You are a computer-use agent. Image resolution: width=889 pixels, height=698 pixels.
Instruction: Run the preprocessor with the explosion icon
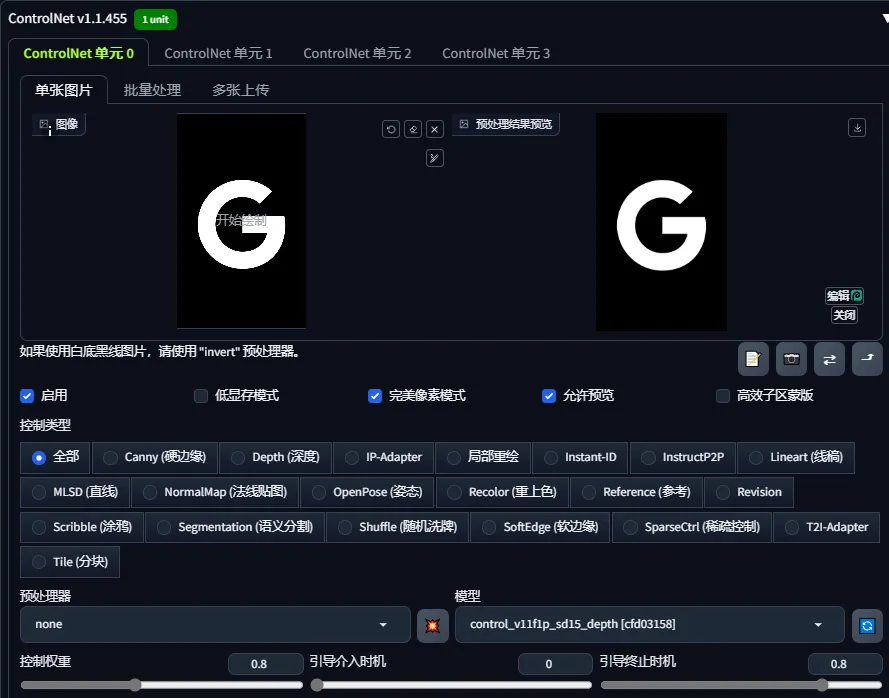(x=433, y=625)
